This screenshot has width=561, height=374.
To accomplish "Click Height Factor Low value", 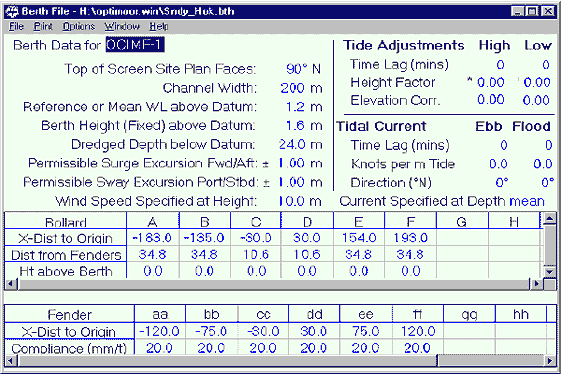I will [x=537, y=83].
